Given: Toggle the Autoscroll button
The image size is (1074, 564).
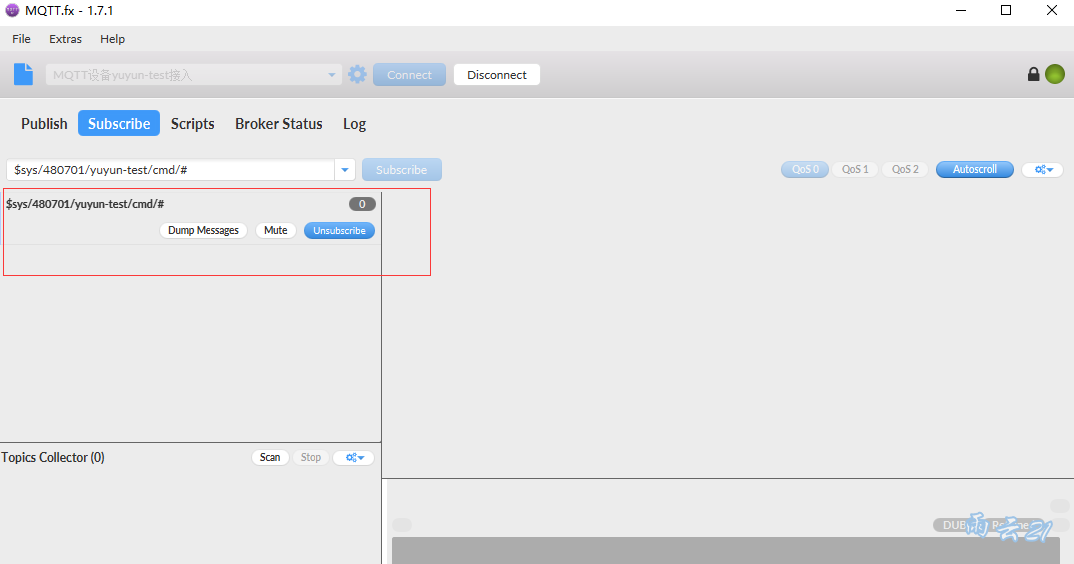Looking at the screenshot, I should [x=975, y=169].
